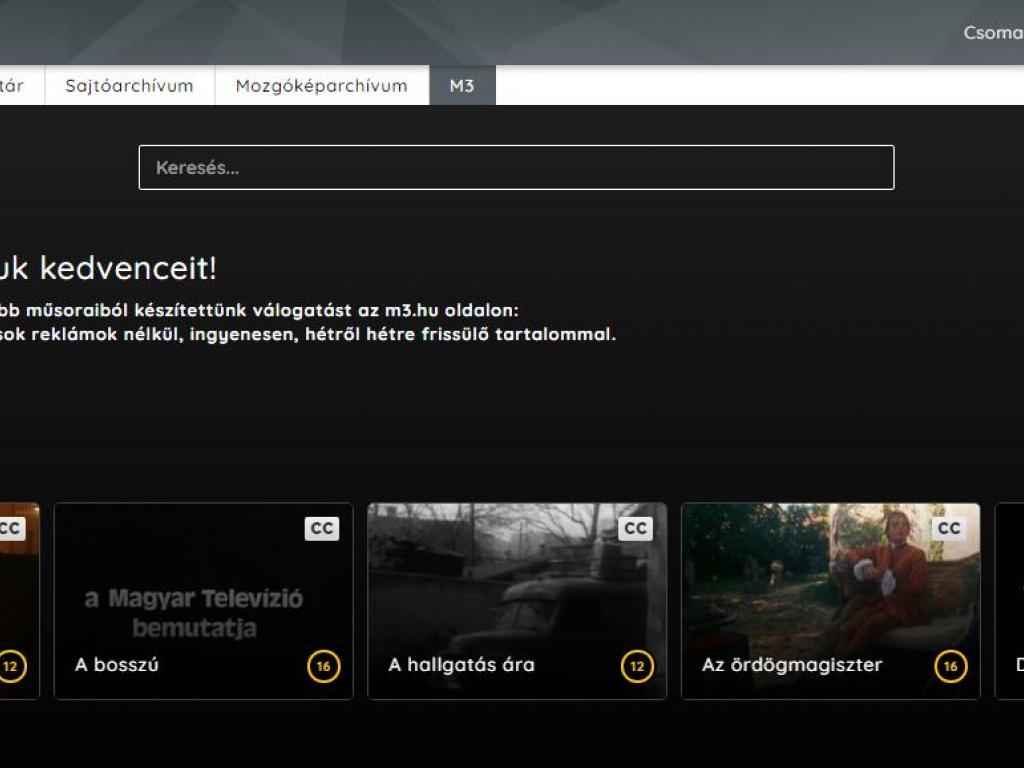The width and height of the screenshot is (1024, 768).
Task: Open the A hallgatás ára thumbnail
Action: point(517,601)
